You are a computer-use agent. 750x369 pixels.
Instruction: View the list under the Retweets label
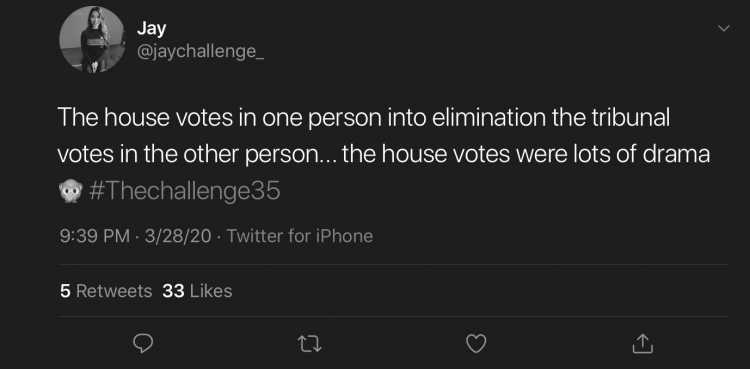[114, 291]
